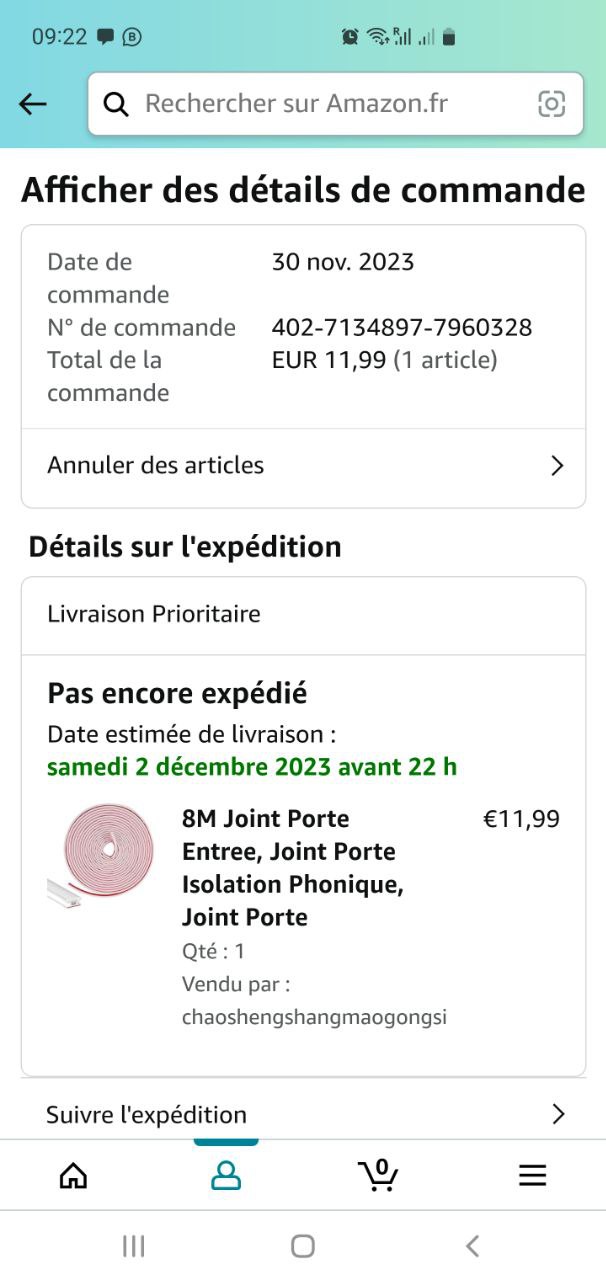Screen dimensions: 606x1280
Task: Open the camera scan search icon
Action: [x=551, y=104]
